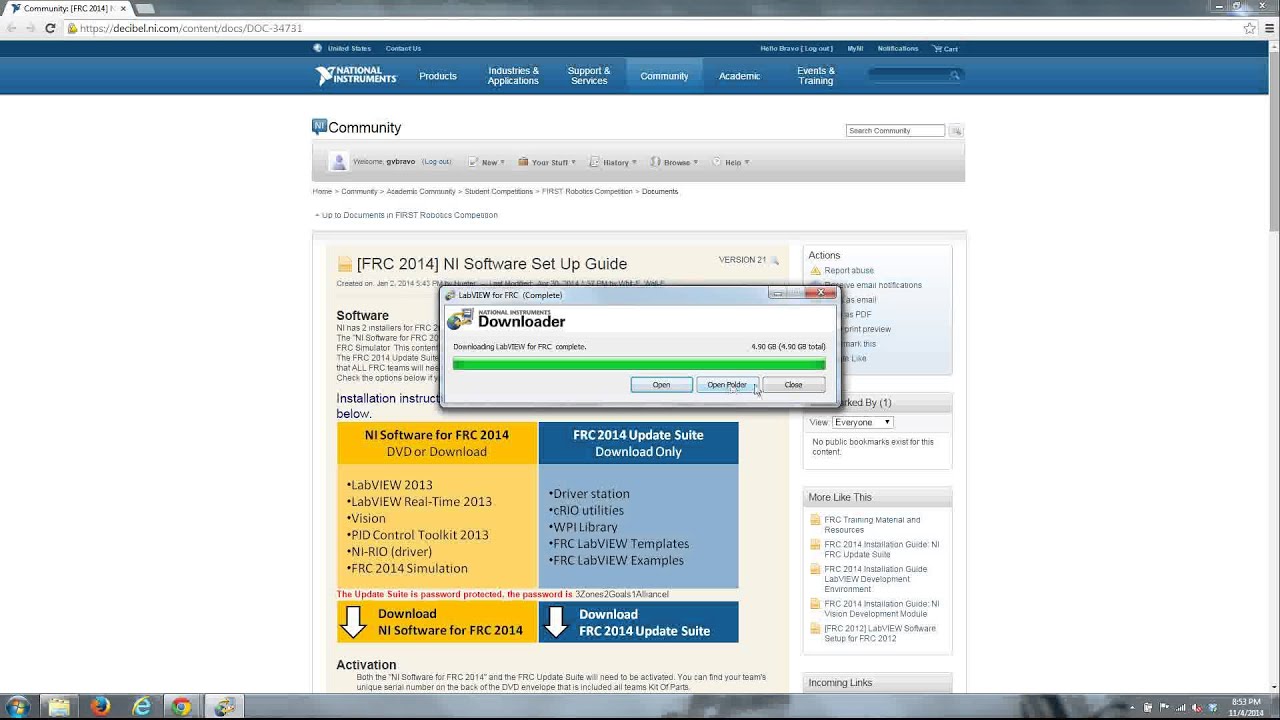The image size is (1280, 720).
Task: Bookmark the page with the star icon
Action: pyautogui.click(x=1249, y=28)
